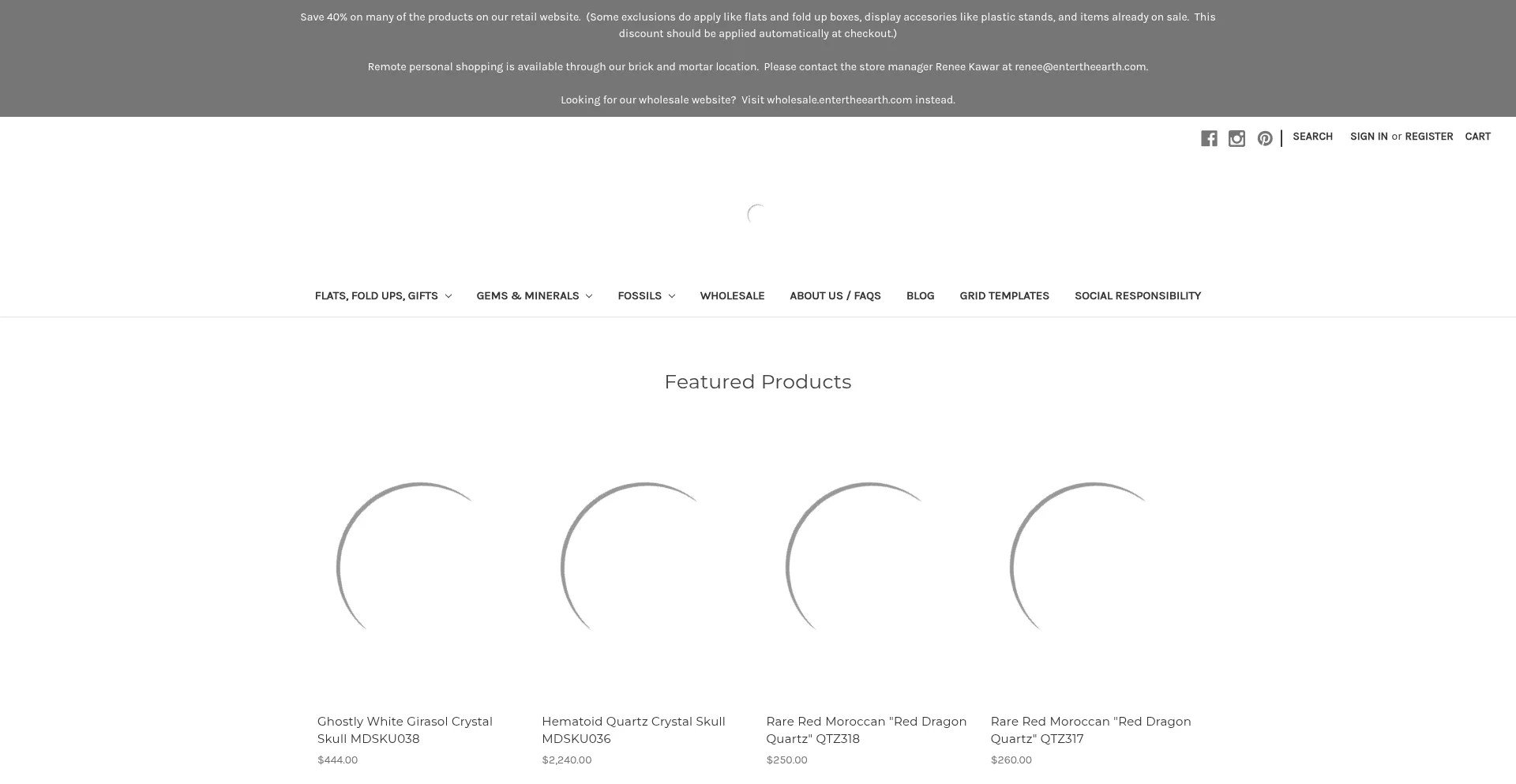Image resolution: width=1516 pixels, height=784 pixels.
Task: Expand the Fossils dropdown menu
Action: (x=646, y=296)
